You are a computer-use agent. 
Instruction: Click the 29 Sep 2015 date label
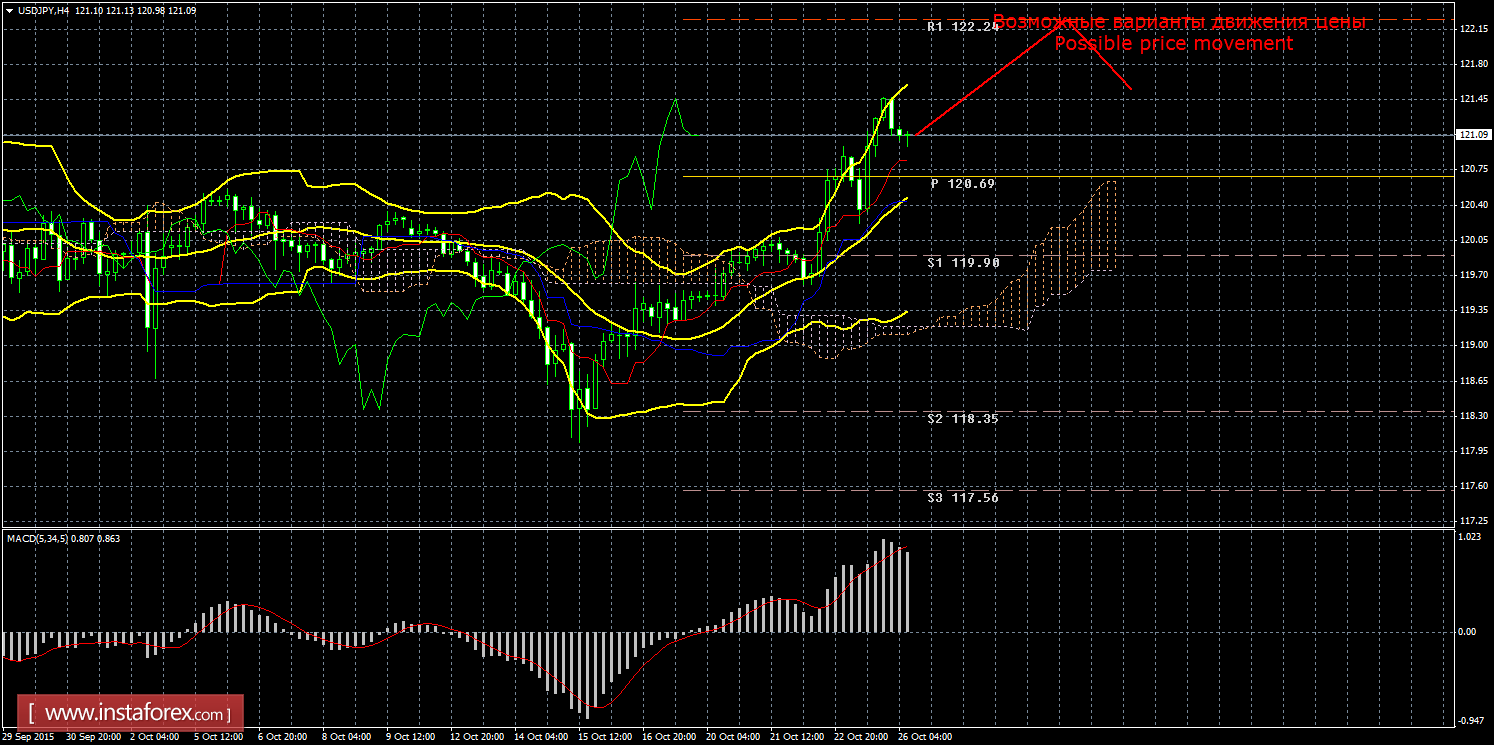(x=27, y=737)
